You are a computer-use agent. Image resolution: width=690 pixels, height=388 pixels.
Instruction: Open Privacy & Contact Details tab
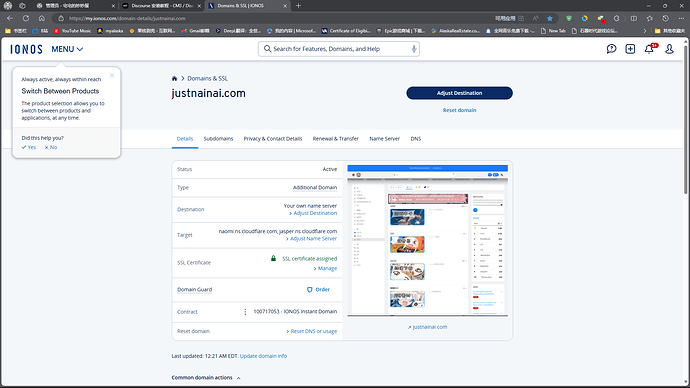click(273, 139)
